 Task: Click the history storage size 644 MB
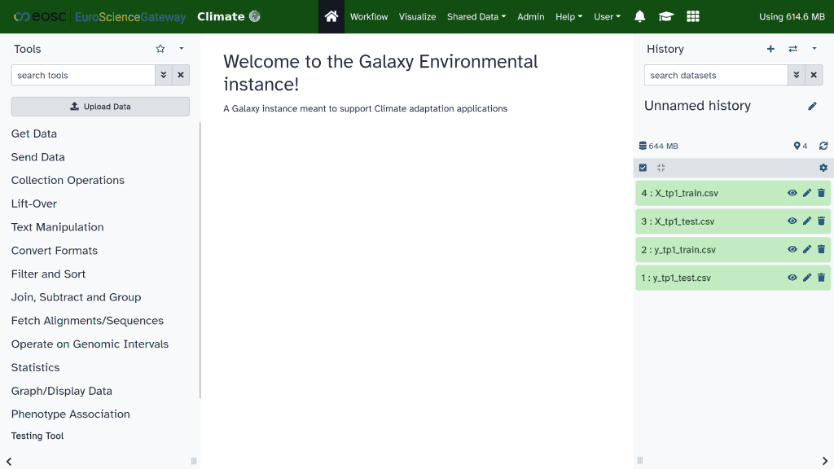(x=658, y=146)
